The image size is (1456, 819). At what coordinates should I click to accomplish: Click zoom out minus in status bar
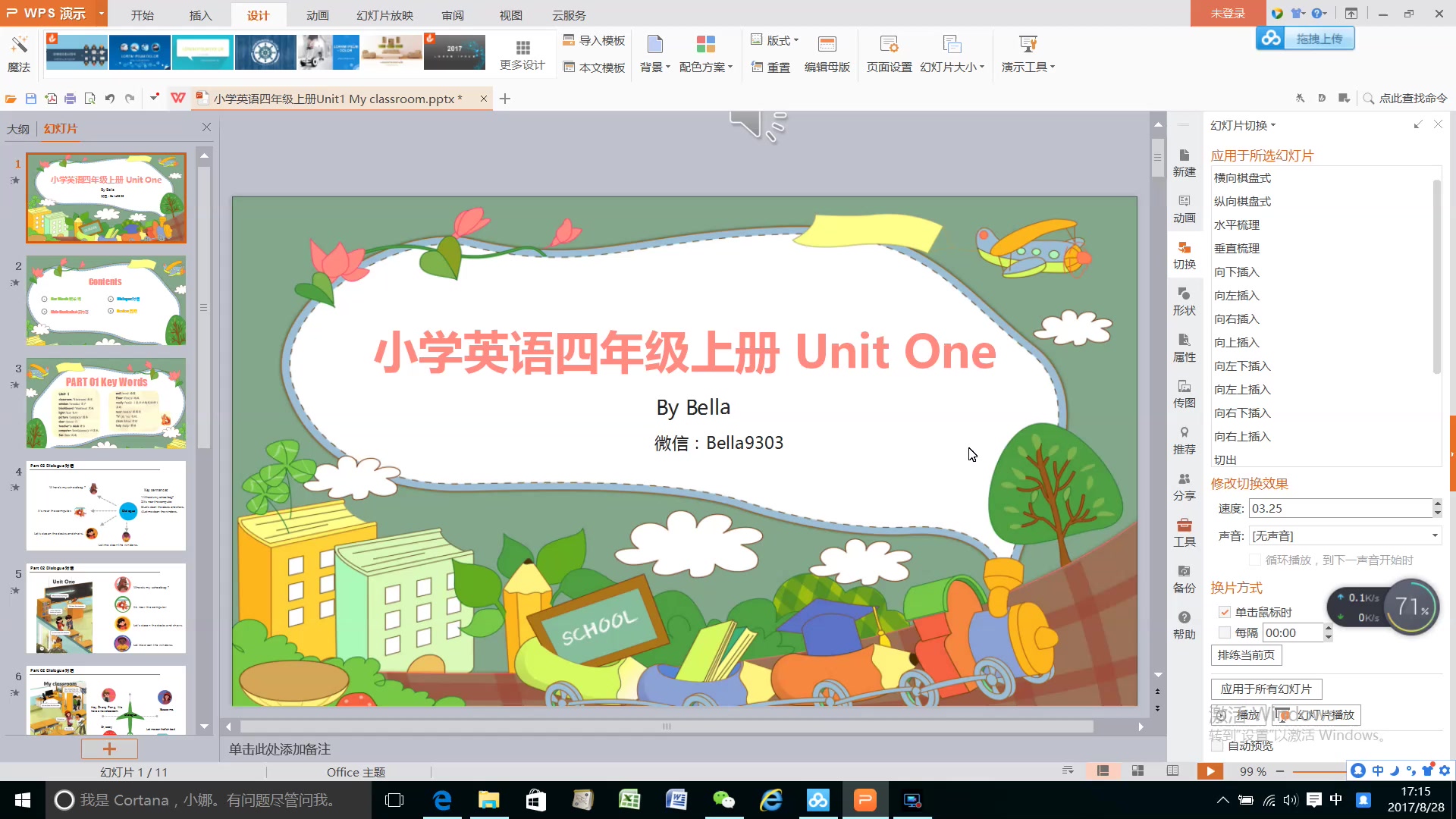pos(1280,771)
